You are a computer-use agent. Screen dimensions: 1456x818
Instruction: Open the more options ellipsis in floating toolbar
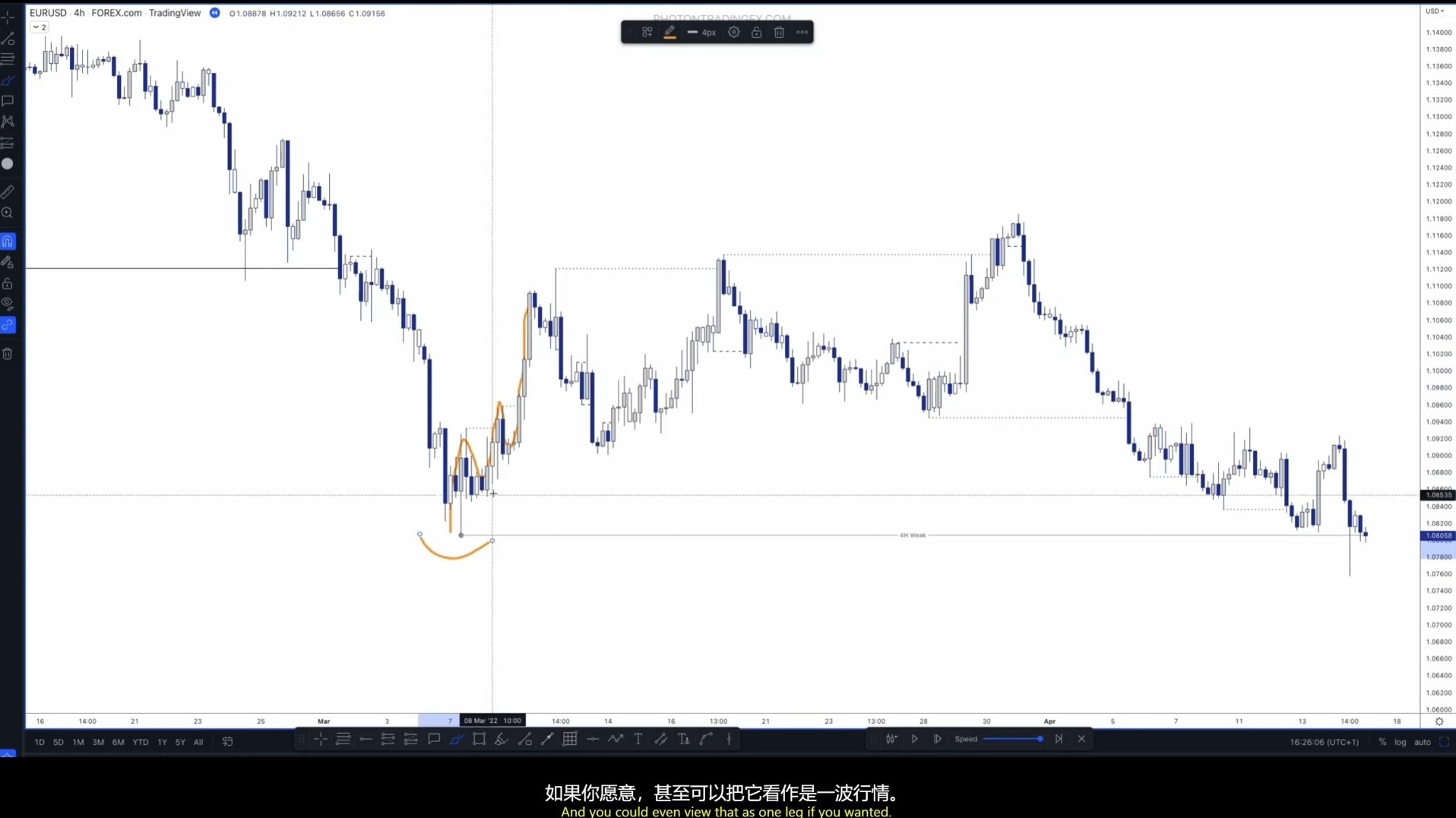(x=802, y=33)
